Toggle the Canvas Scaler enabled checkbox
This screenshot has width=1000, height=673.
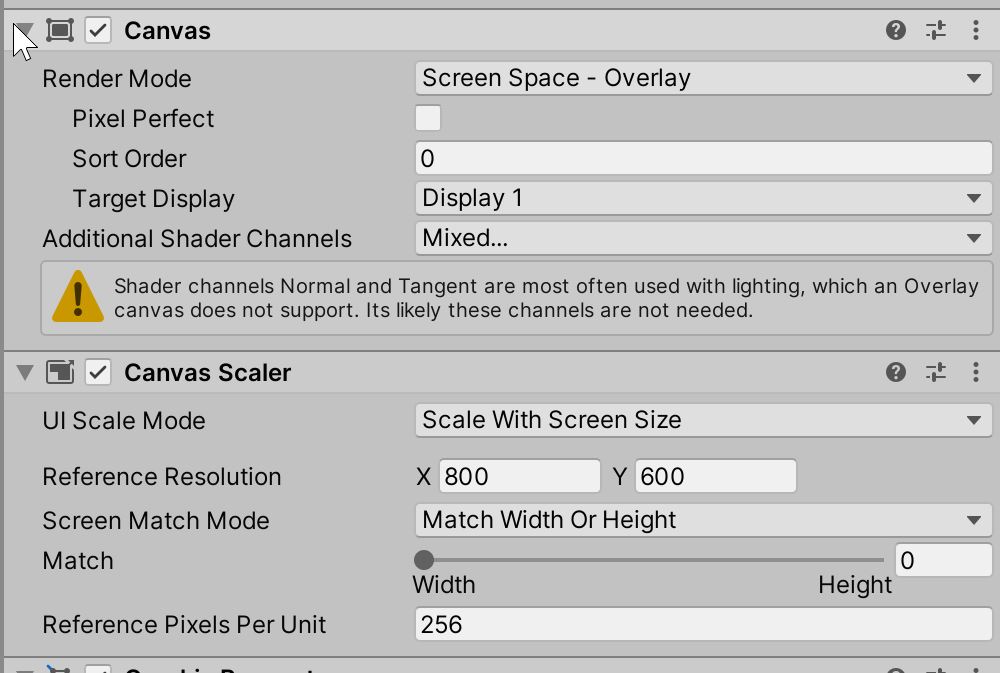click(95, 372)
